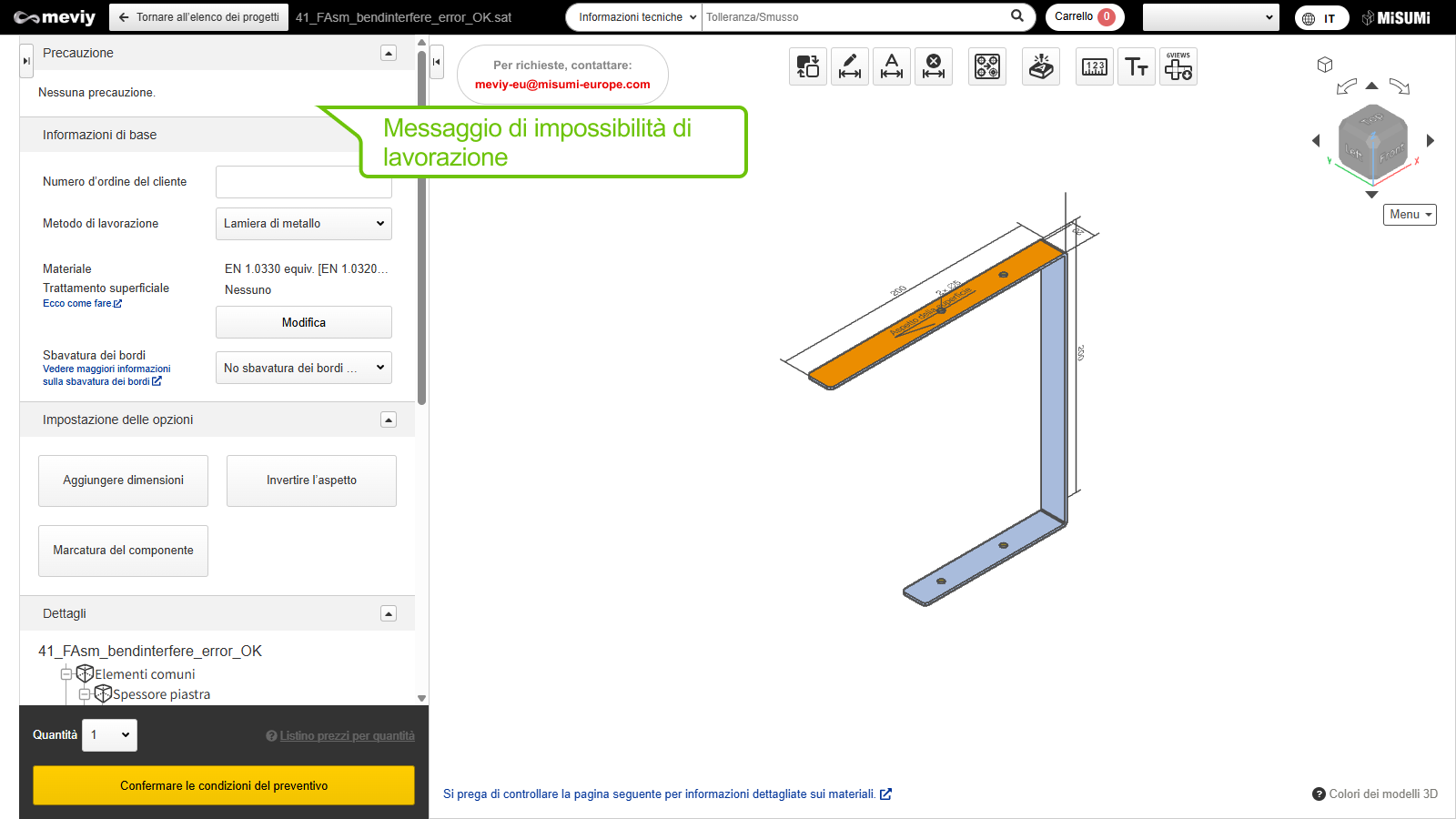Open the Informazioni tecniche search category menu
This screenshot has width=1456, height=819.
coord(637,17)
